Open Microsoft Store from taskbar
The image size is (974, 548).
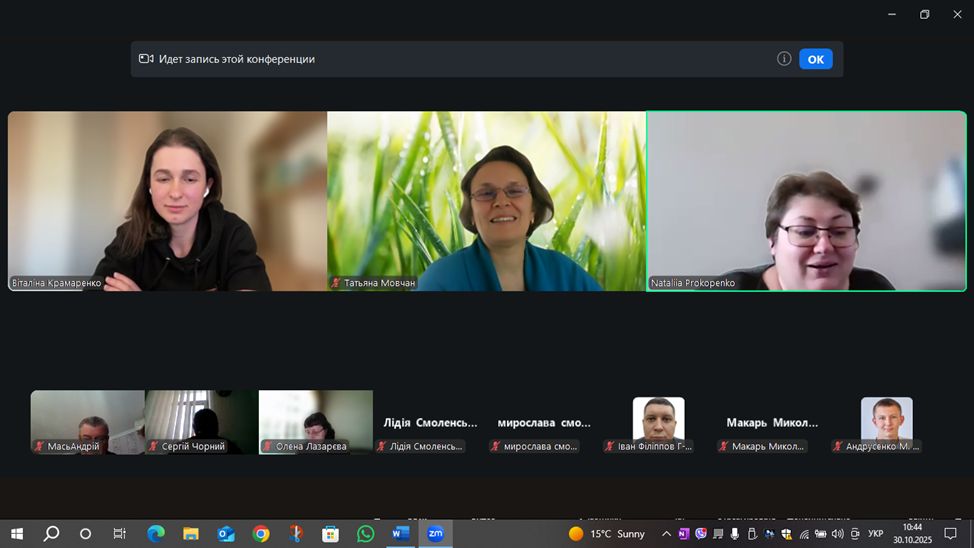click(x=330, y=534)
